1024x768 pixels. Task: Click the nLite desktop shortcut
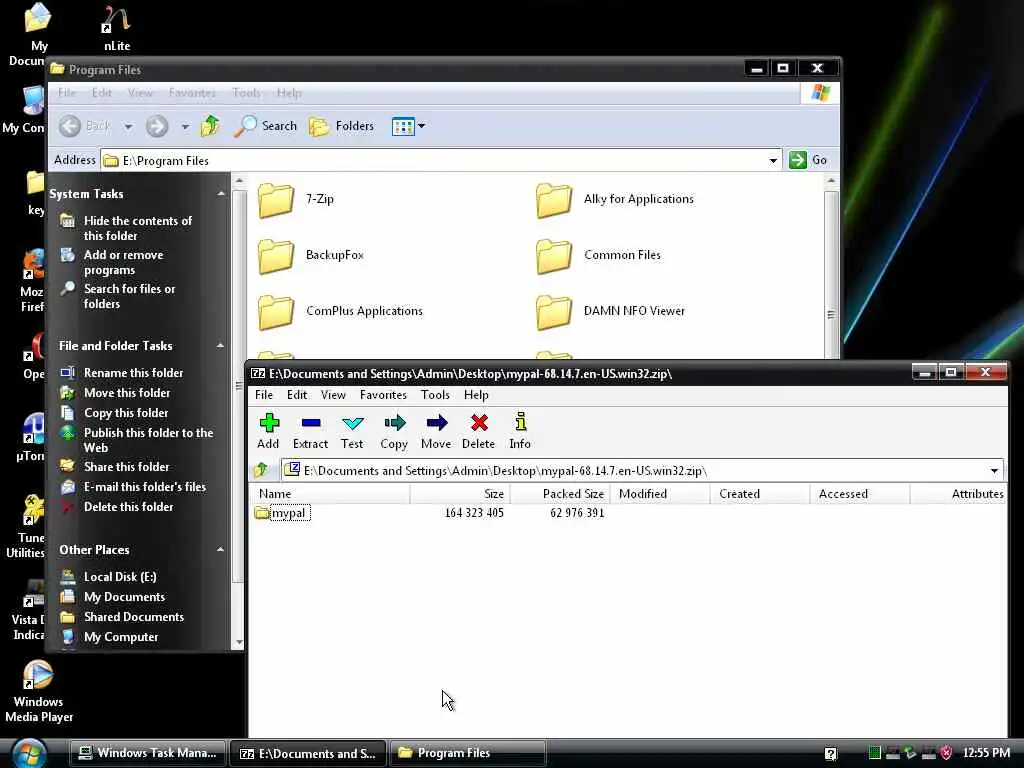pos(117,28)
